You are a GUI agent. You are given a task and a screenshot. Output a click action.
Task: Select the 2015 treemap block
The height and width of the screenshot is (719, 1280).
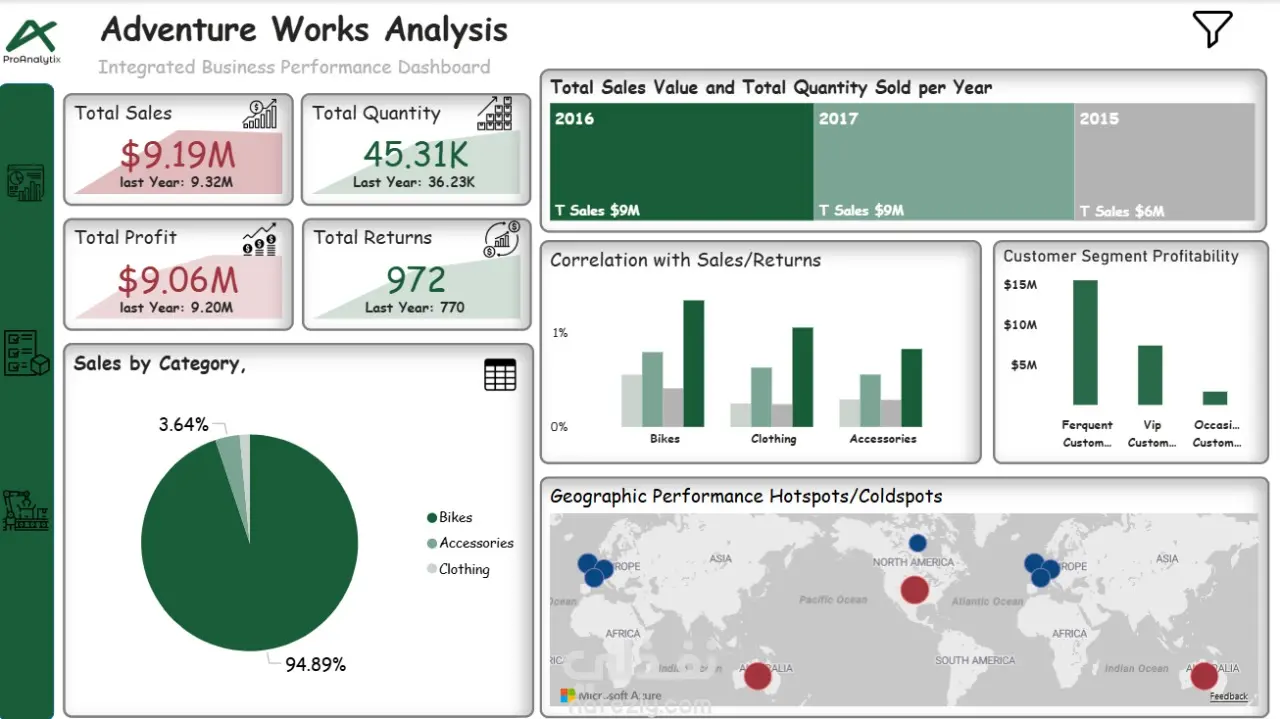click(x=1165, y=162)
